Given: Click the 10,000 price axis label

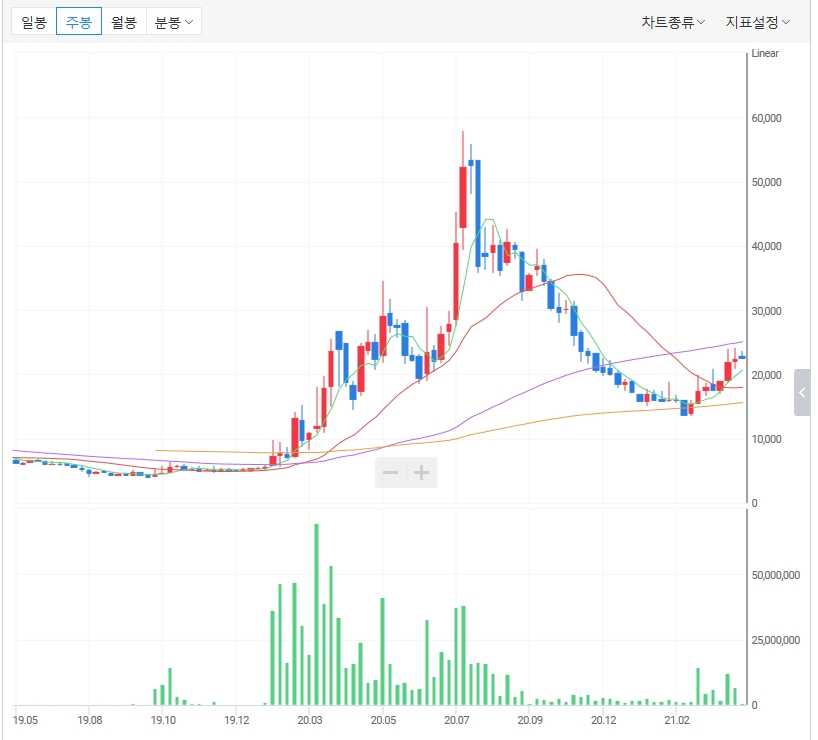Looking at the screenshot, I should [x=766, y=439].
